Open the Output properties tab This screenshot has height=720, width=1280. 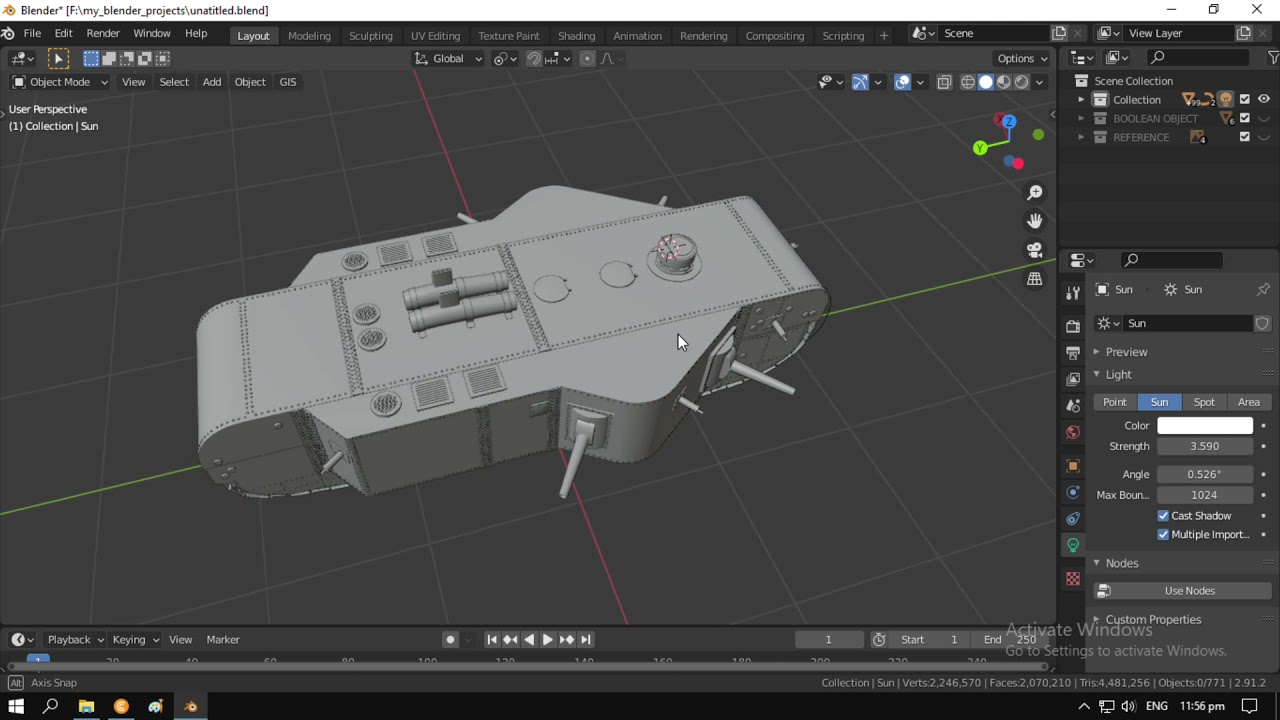click(1073, 353)
